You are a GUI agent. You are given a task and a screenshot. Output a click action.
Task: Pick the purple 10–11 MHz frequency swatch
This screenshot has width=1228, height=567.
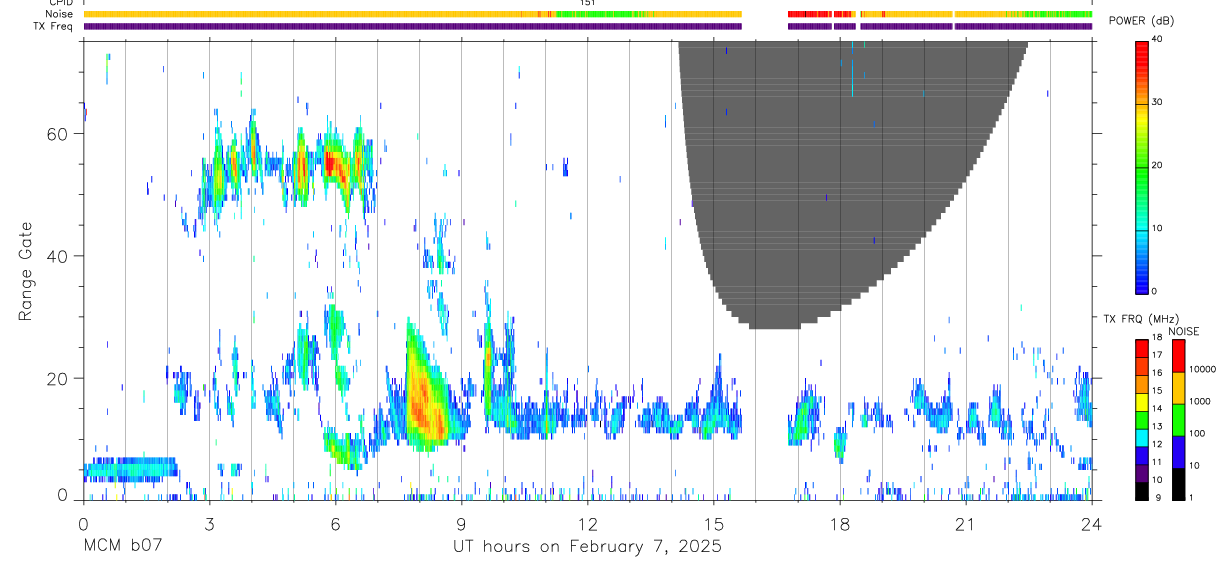pos(1142,473)
